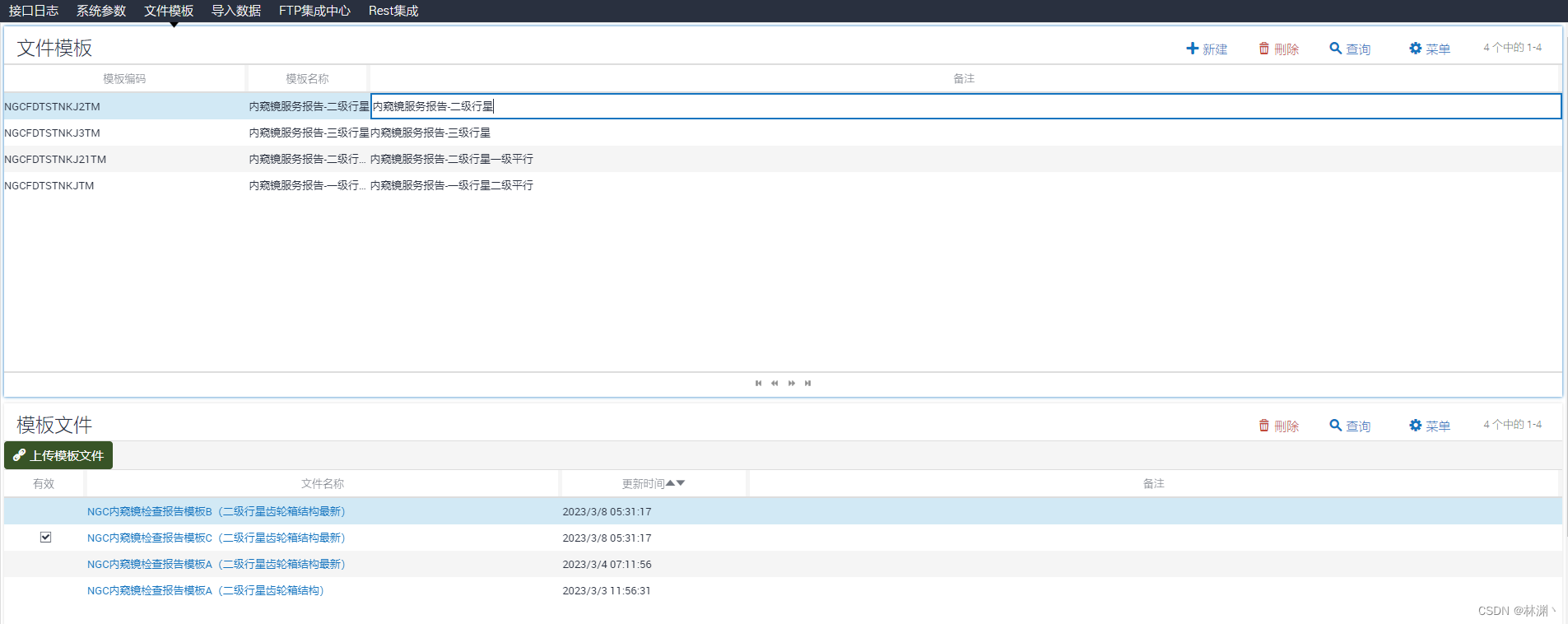Click 备注 column header in 文件模板 table
Screen dimensions: 1568x624
[x=964, y=78]
